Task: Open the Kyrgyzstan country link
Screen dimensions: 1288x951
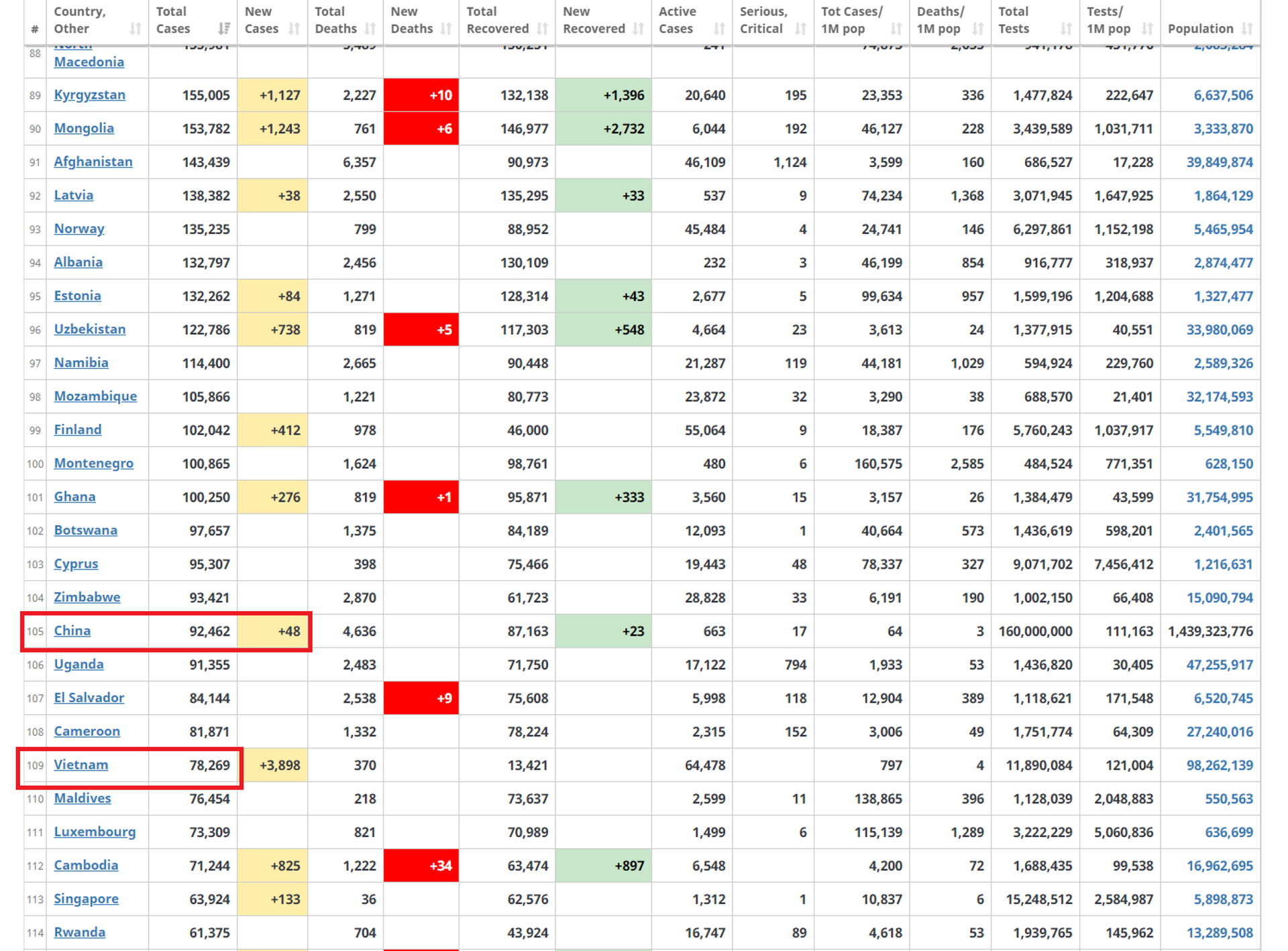Action: pos(90,95)
